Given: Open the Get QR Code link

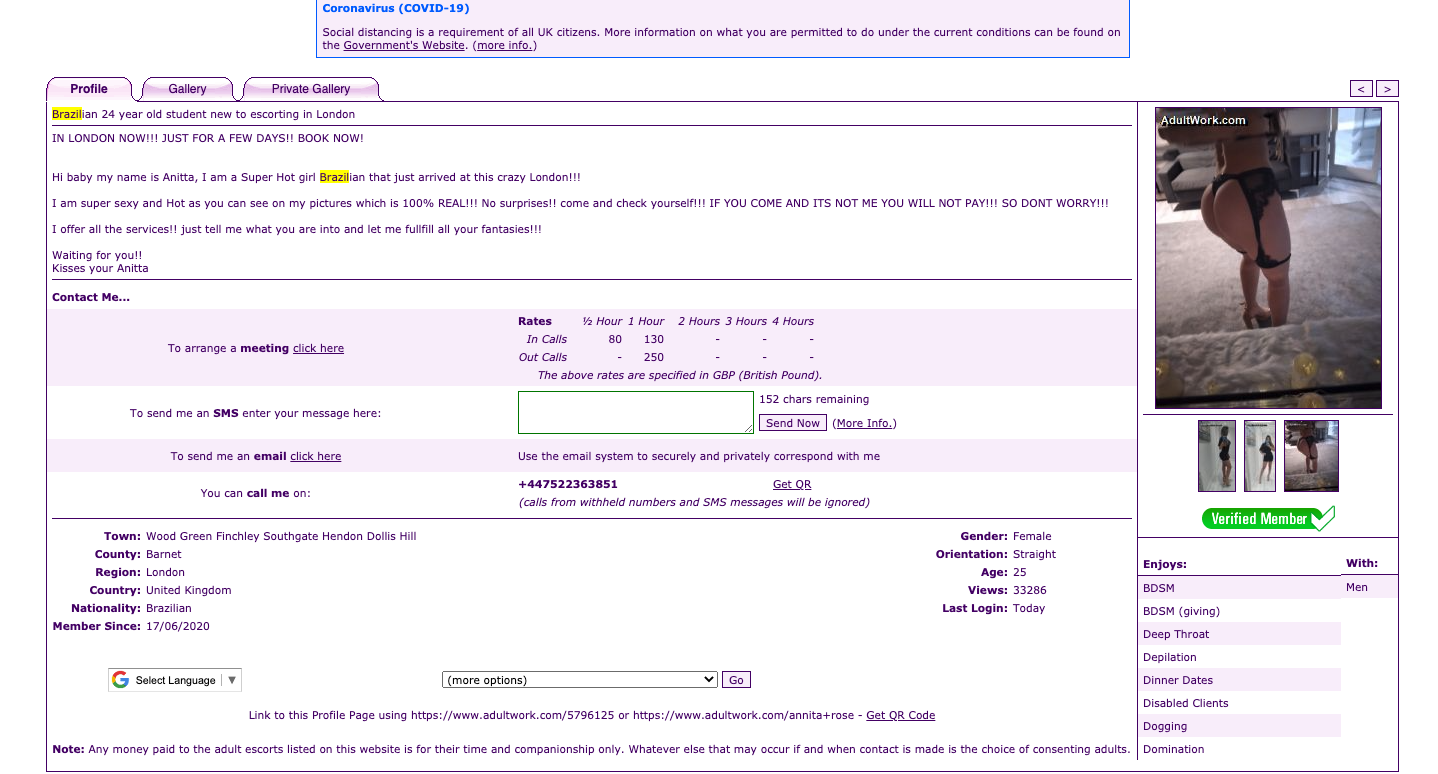Looking at the screenshot, I should [900, 715].
